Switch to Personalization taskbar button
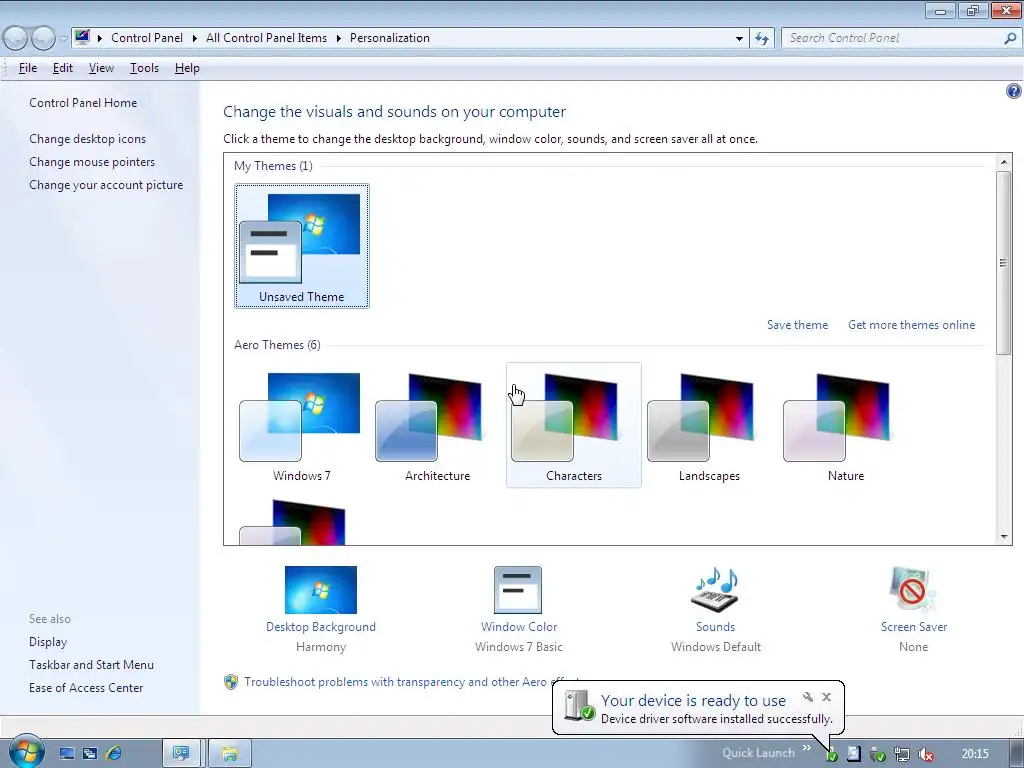The height and width of the screenshot is (768, 1024). [181, 754]
